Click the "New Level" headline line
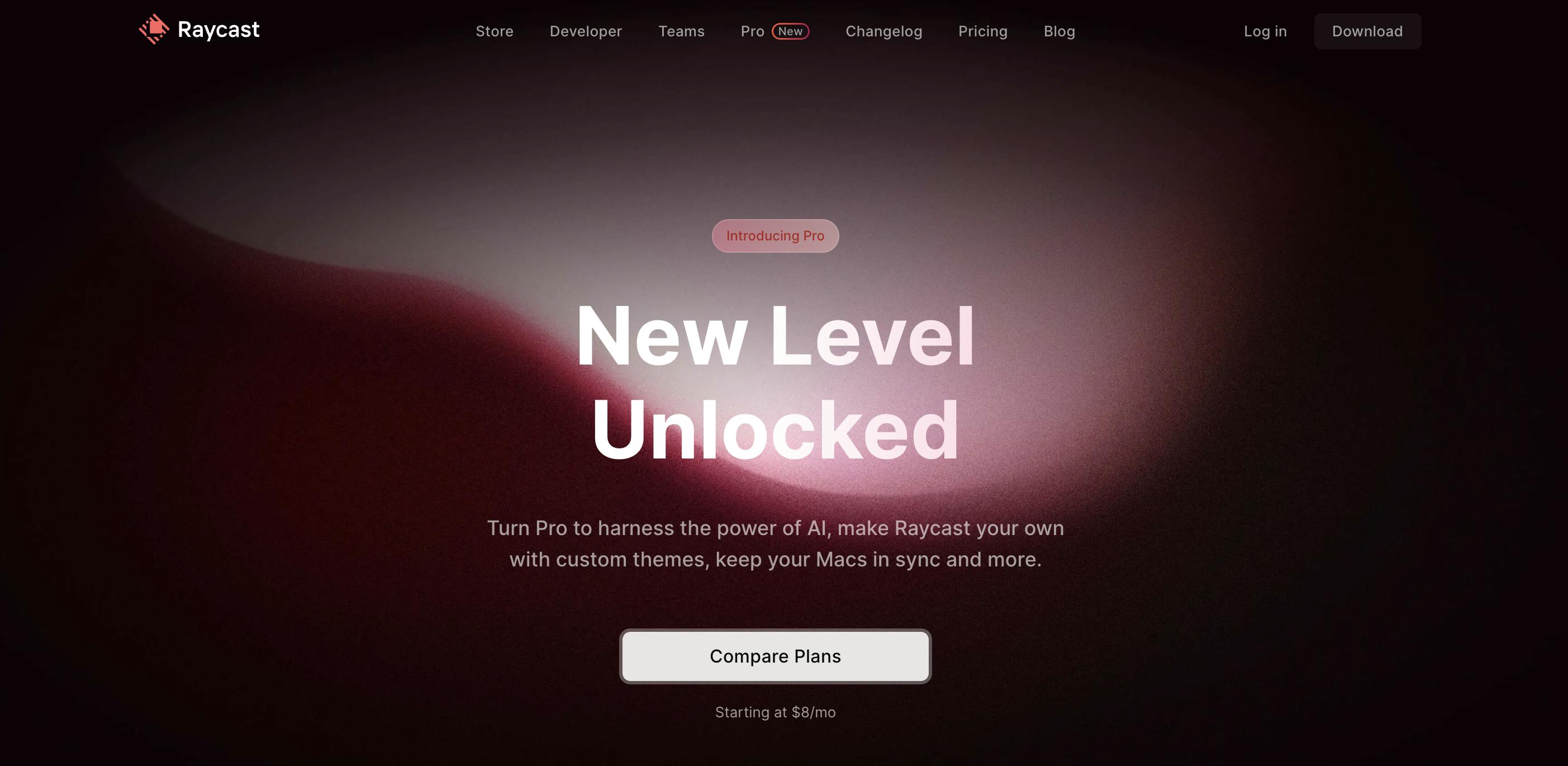 tap(775, 337)
